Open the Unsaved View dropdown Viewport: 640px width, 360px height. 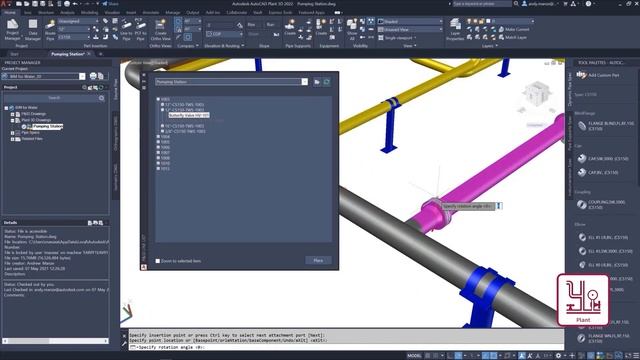pos(410,29)
